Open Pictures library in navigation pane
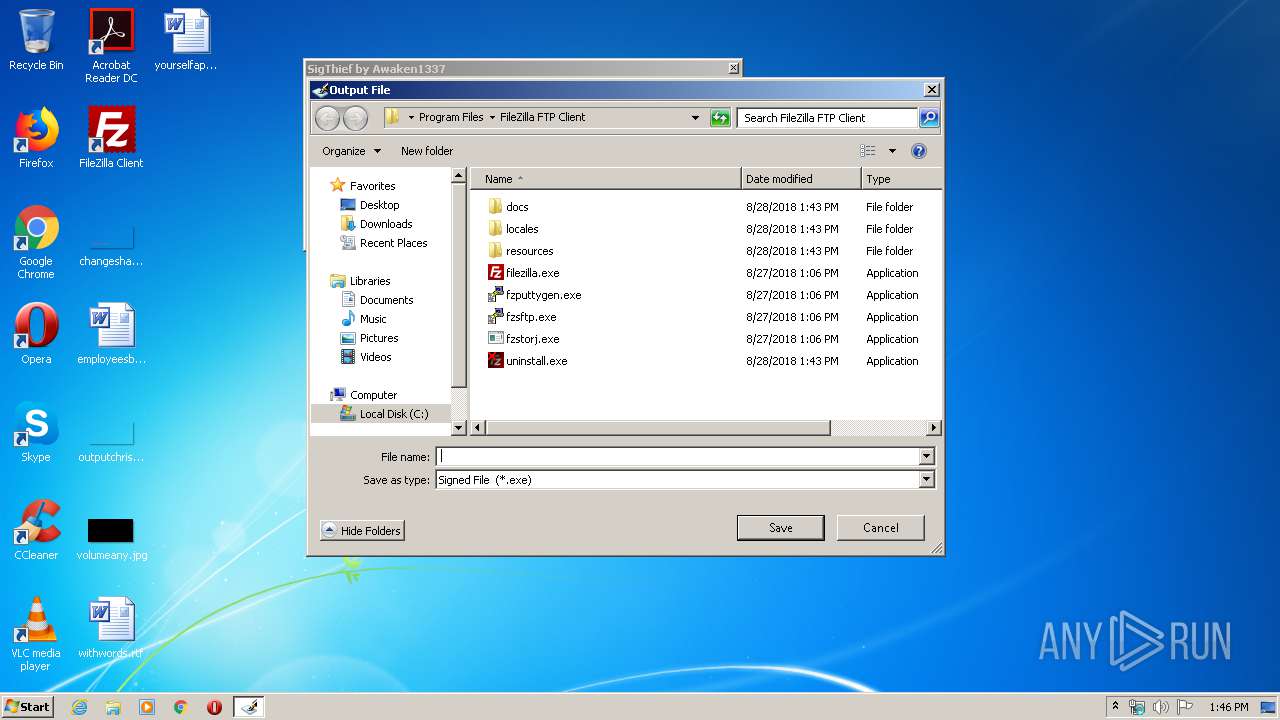 (379, 338)
